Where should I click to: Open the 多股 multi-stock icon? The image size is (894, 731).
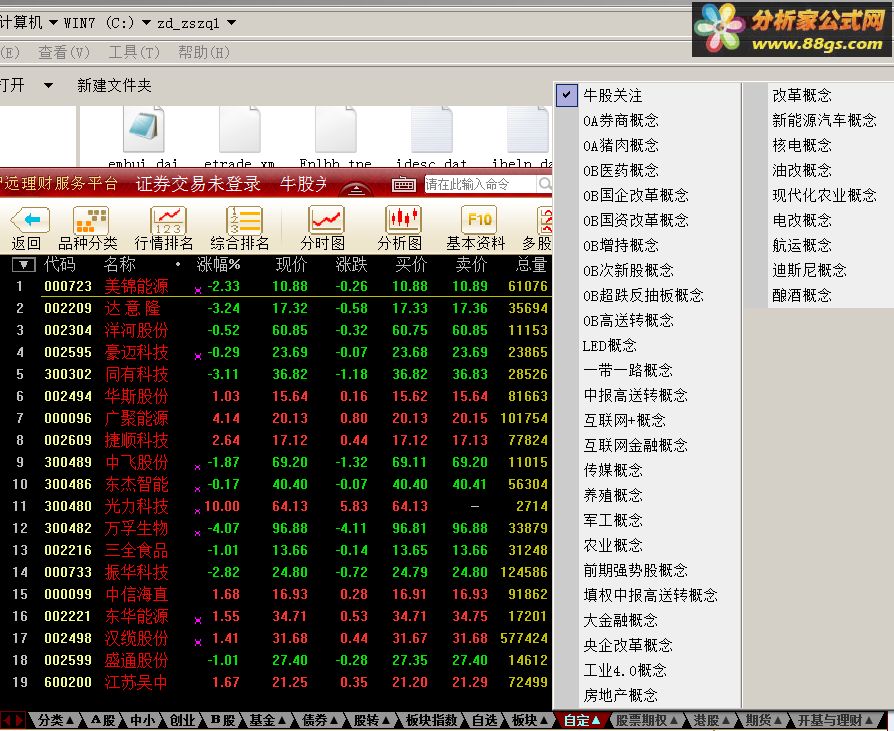544,220
